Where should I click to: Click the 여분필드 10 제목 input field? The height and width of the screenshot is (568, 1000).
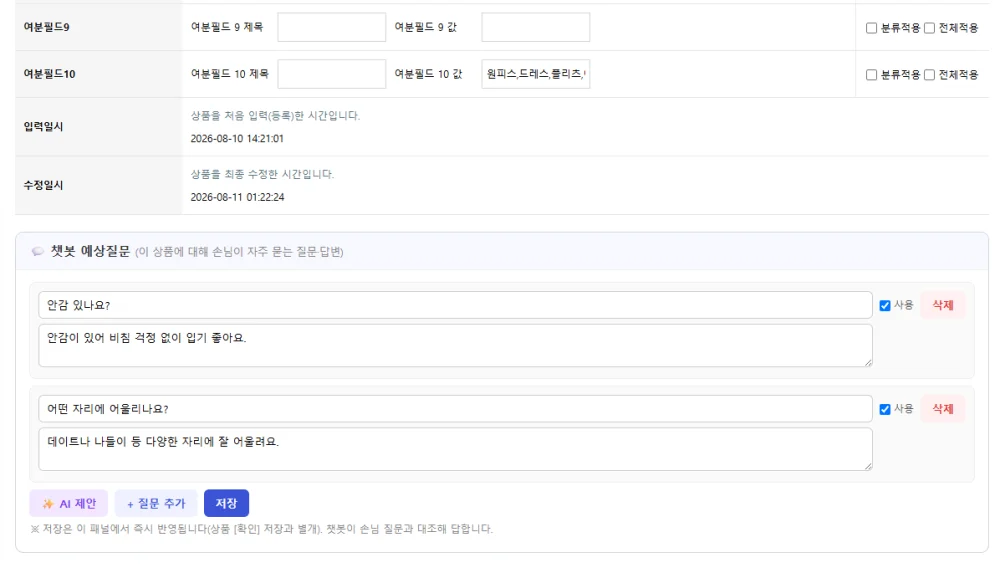pos(332,74)
